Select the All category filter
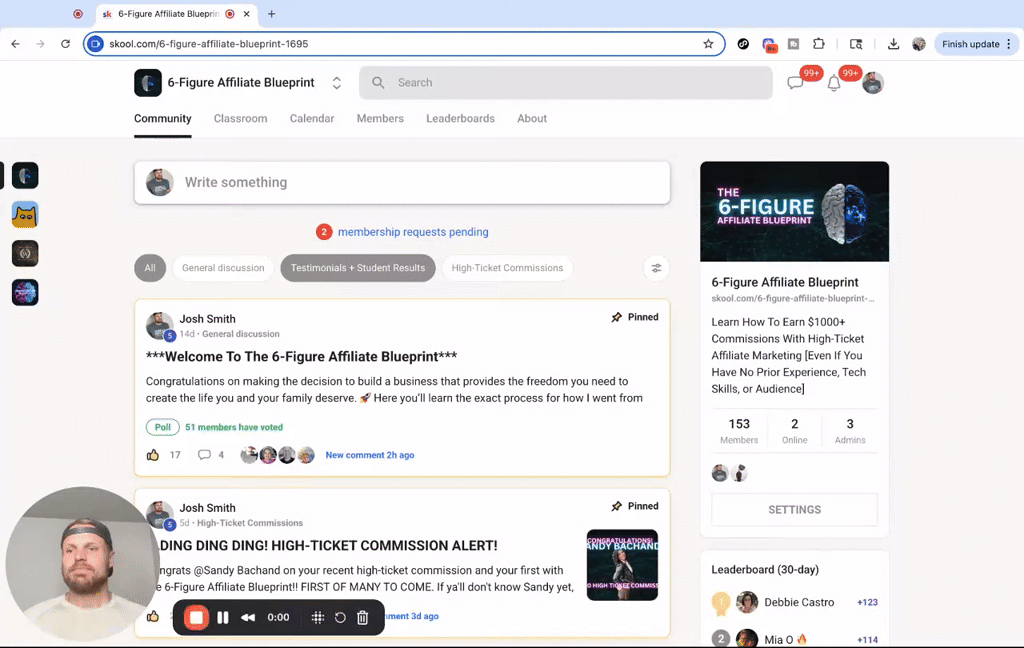This screenshot has height=648, width=1024. pos(150,268)
